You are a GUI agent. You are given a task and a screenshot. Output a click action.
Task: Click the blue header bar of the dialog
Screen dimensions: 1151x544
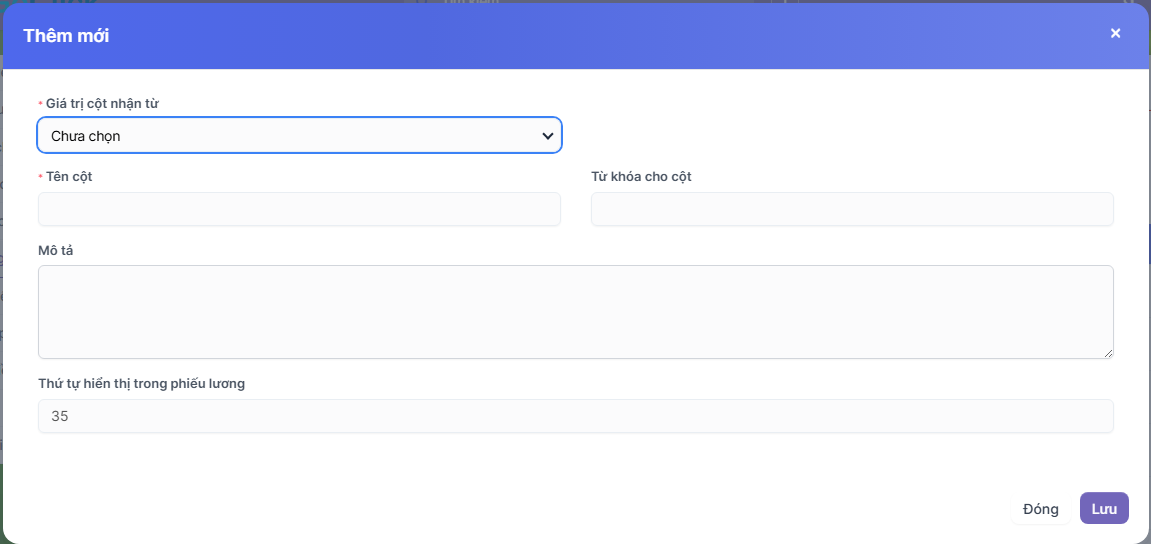(x=600, y=36)
